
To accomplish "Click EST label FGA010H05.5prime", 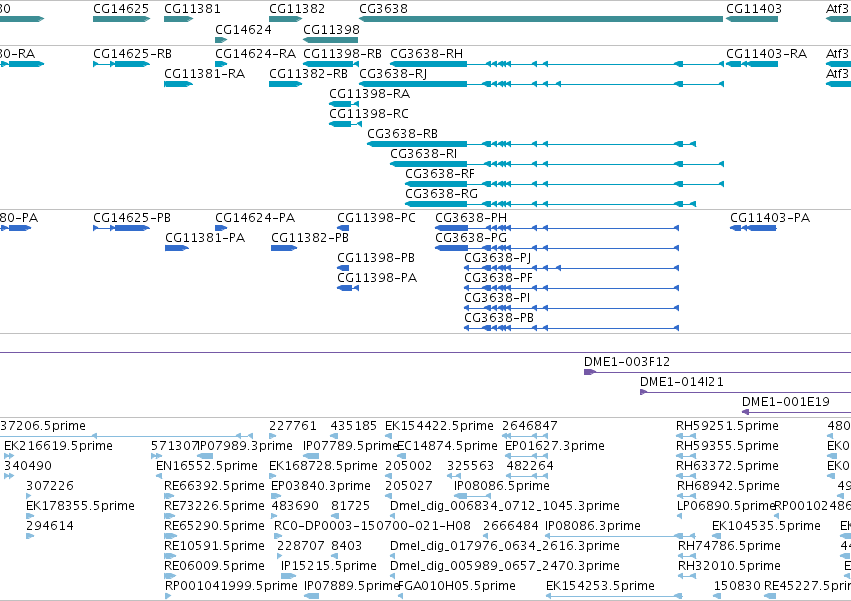I will tap(457, 586).
